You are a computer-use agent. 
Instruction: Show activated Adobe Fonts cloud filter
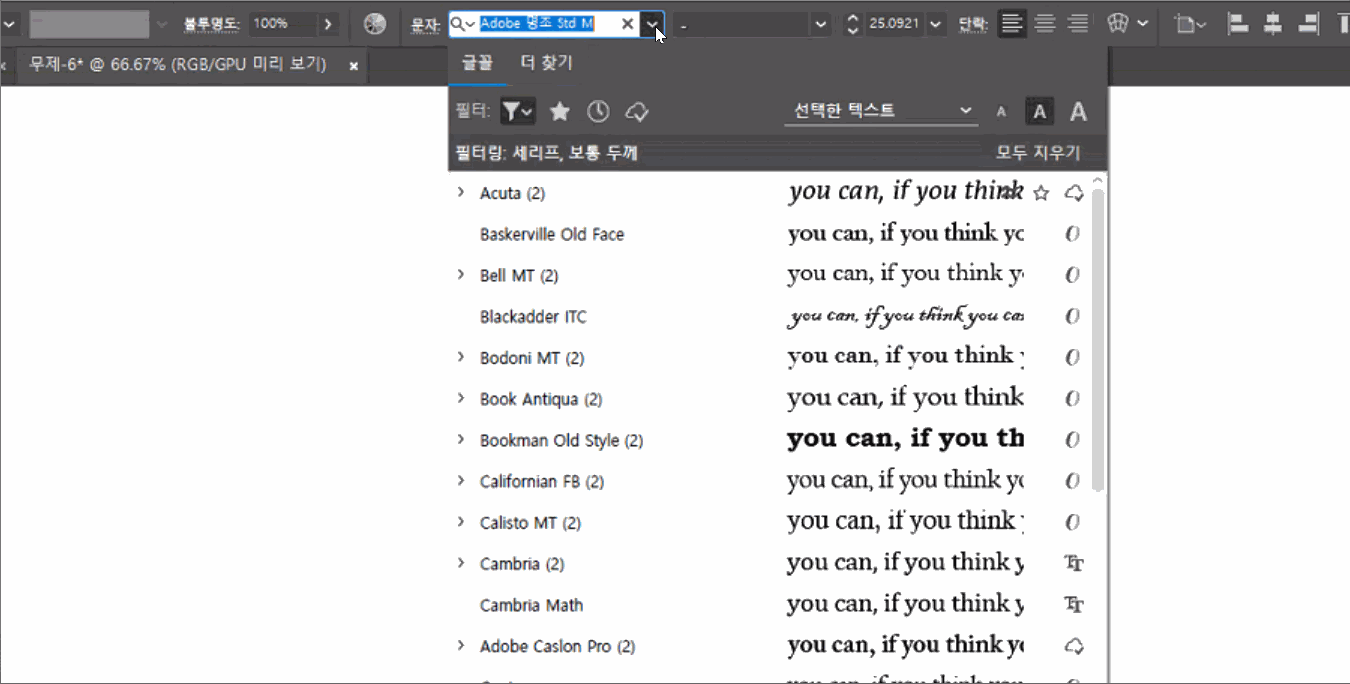pyautogui.click(x=637, y=112)
